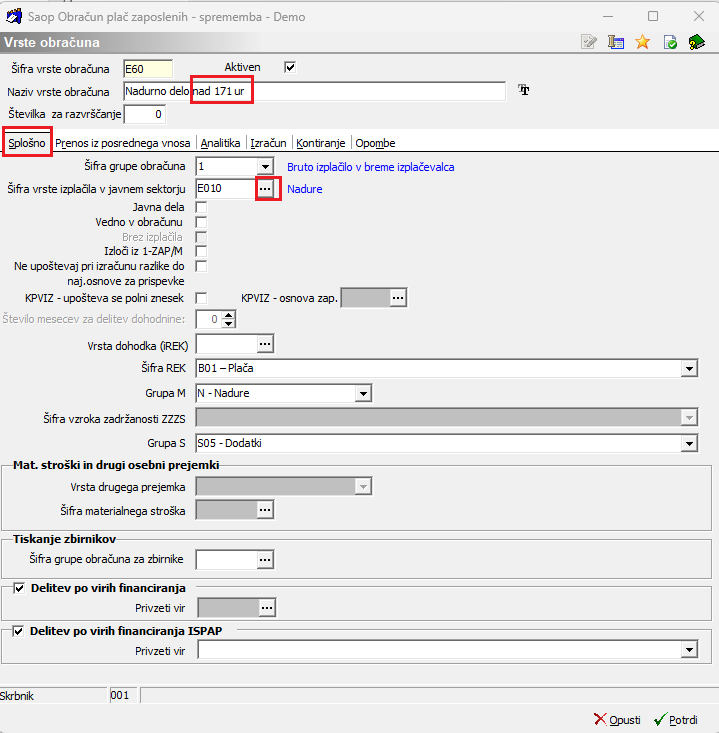The image size is (719, 733).
Task: Decrease Število mesecev za delitev dohodnine stepper
Action: pos(229,323)
